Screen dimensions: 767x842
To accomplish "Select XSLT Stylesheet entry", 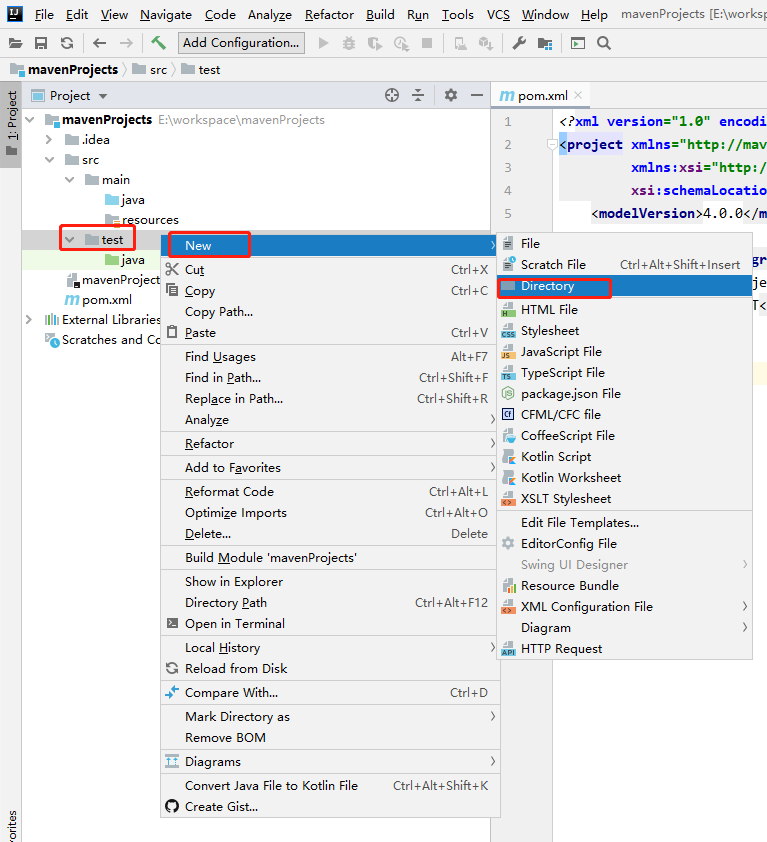I will (624, 498).
